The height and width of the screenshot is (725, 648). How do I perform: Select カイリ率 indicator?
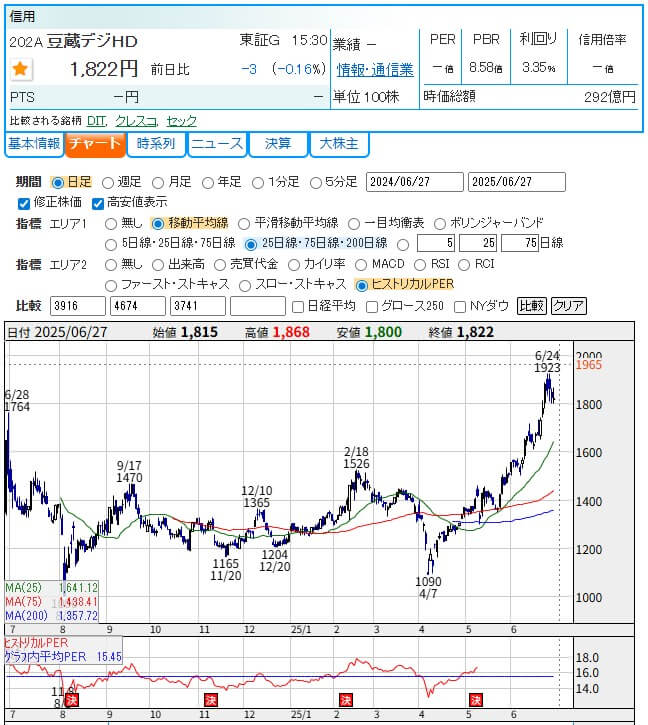coord(294,265)
